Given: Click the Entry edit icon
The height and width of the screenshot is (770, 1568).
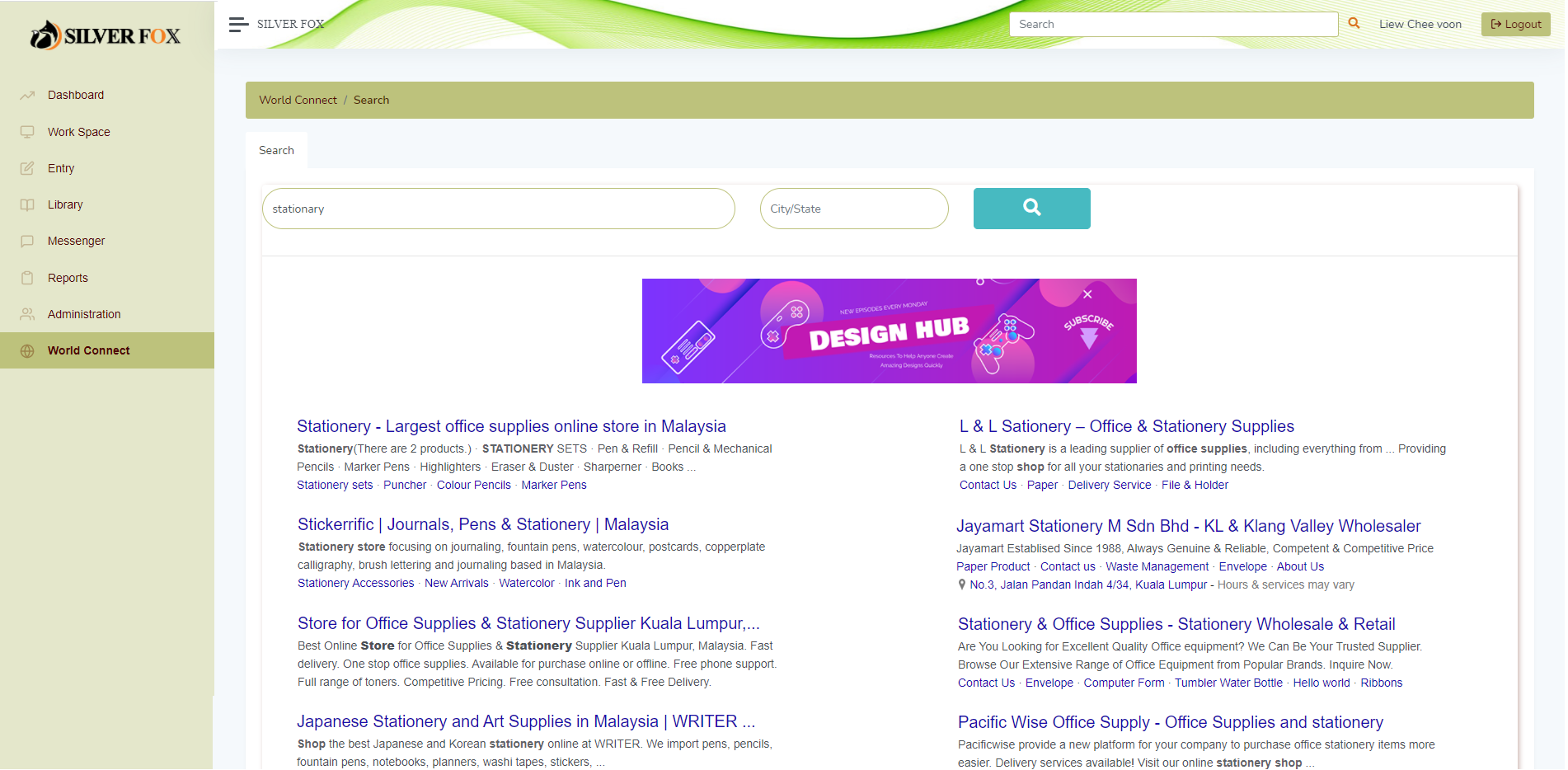Looking at the screenshot, I should coord(27,168).
